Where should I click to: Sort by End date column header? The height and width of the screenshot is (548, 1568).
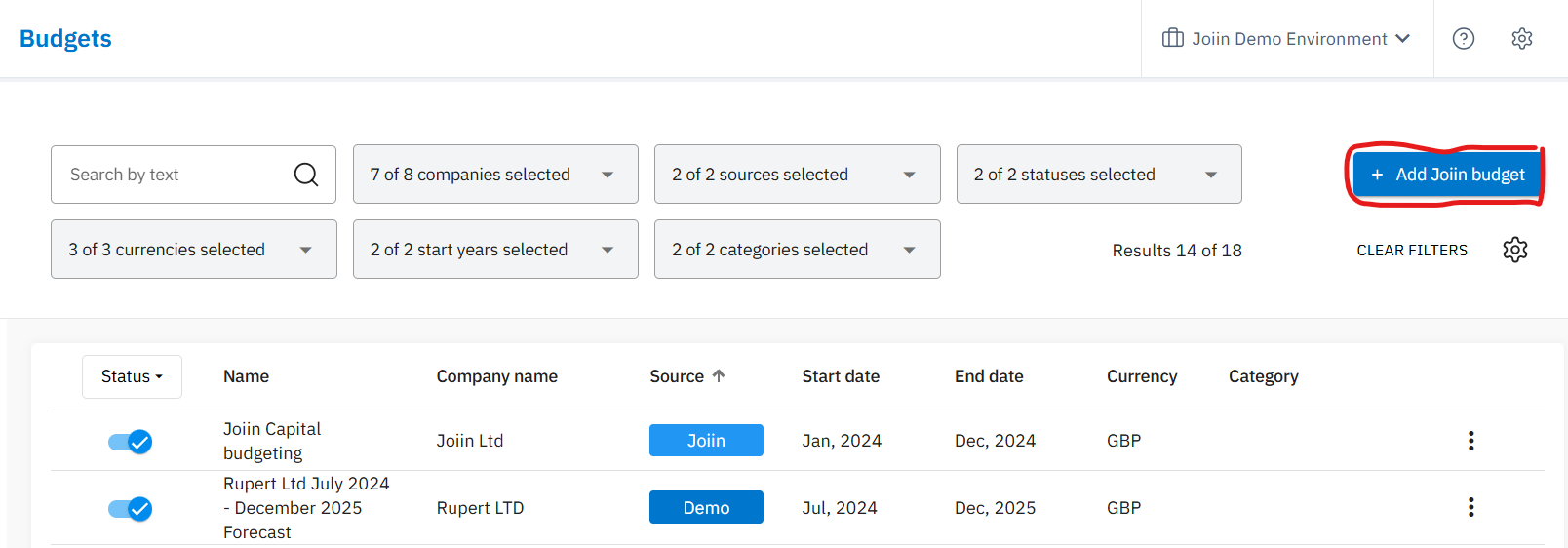989,376
